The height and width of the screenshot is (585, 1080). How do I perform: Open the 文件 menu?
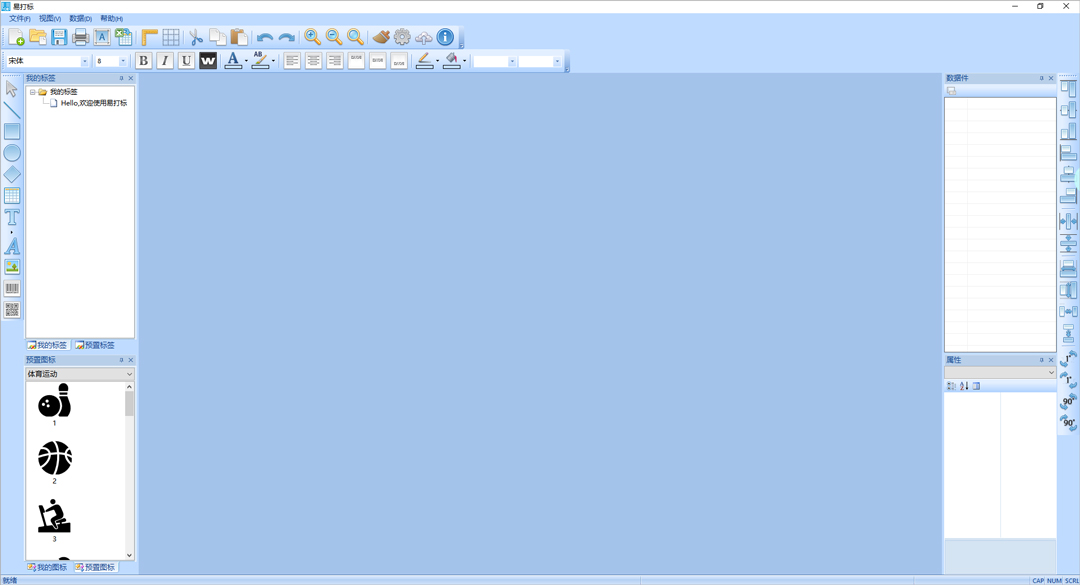tap(19, 19)
